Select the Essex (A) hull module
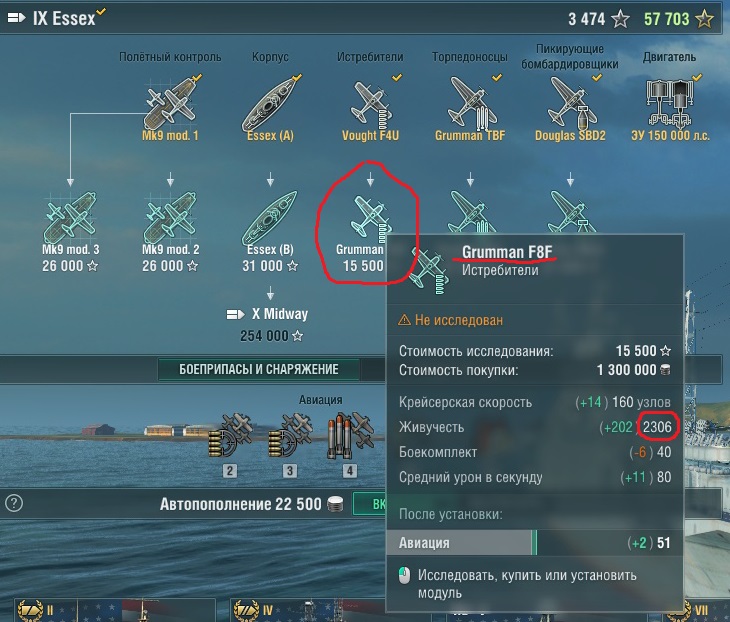Screen dimensions: 730x622 (270, 108)
